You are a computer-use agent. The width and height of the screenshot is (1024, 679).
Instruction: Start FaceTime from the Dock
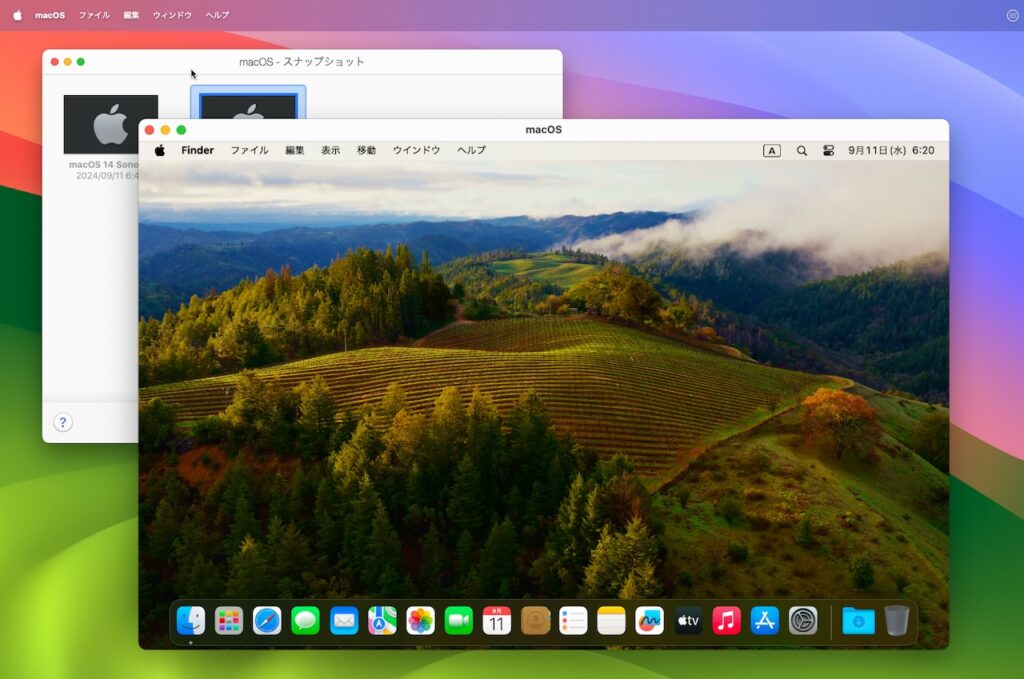pyautogui.click(x=457, y=621)
